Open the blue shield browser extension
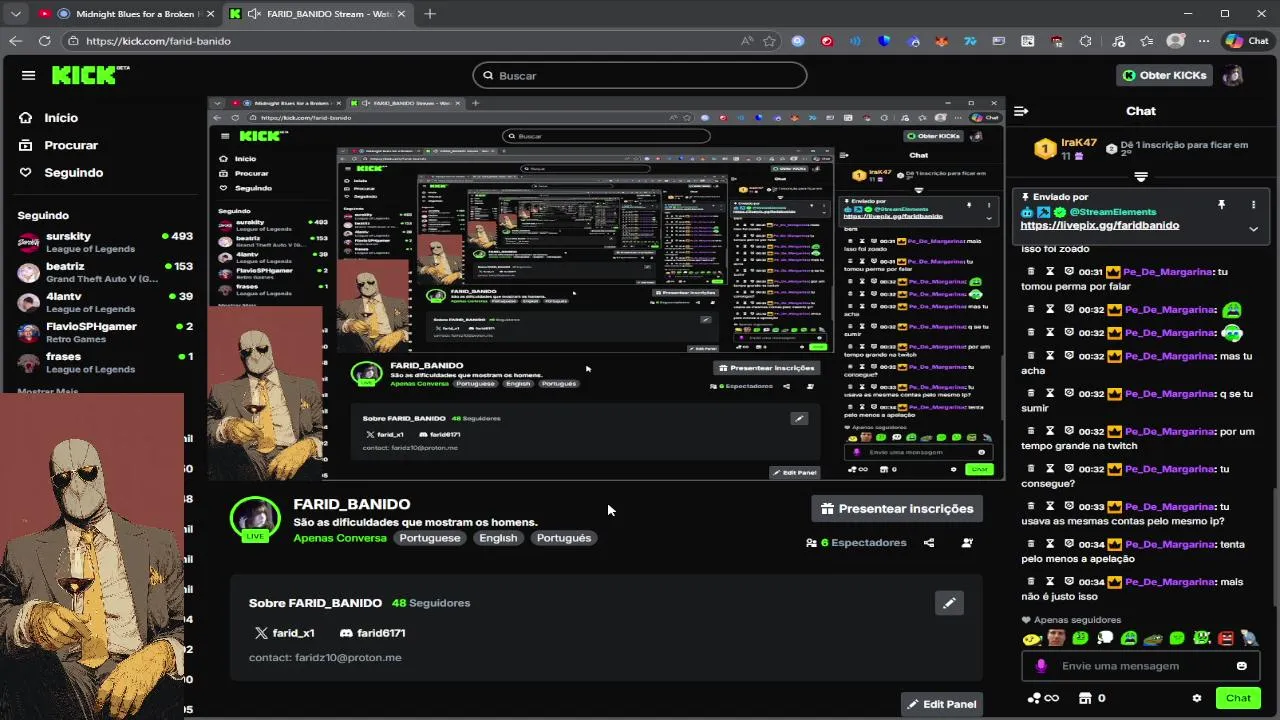This screenshot has width=1280, height=720. (884, 41)
